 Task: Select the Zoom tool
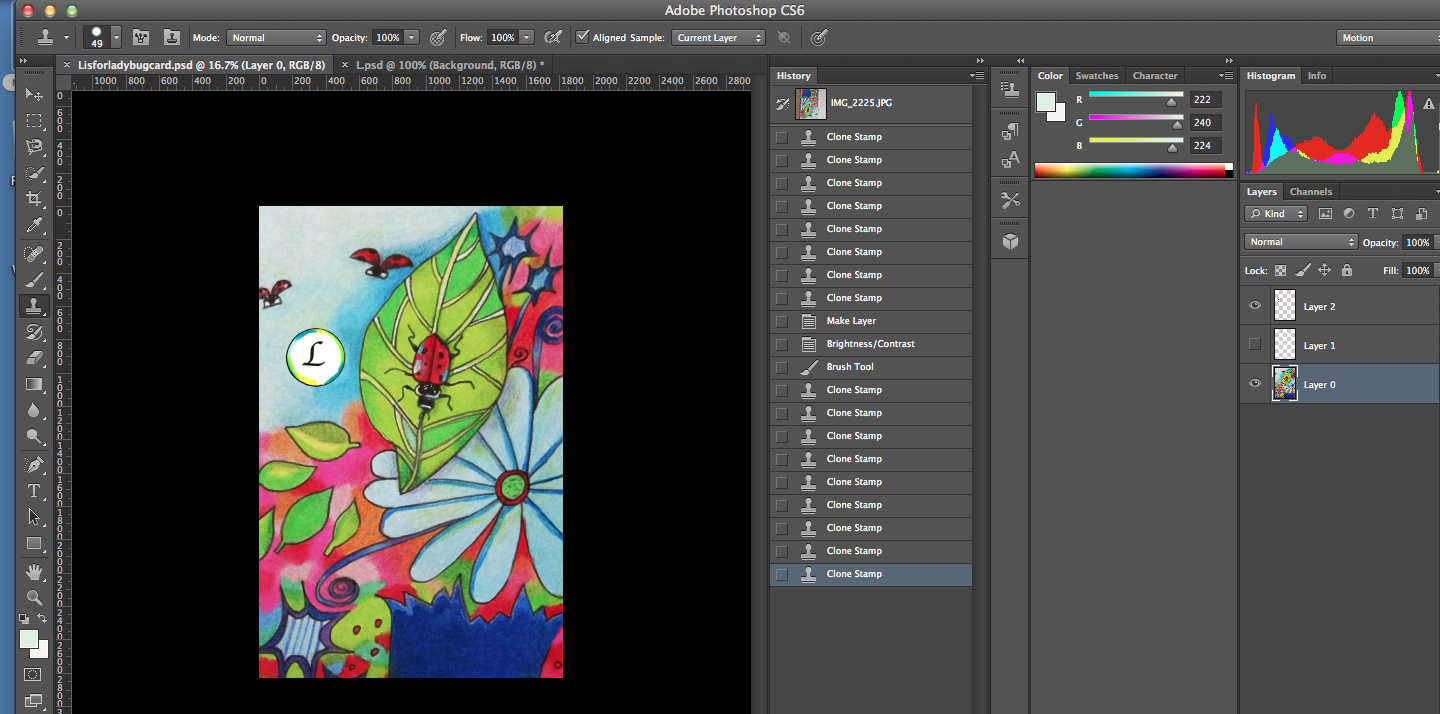(x=34, y=598)
